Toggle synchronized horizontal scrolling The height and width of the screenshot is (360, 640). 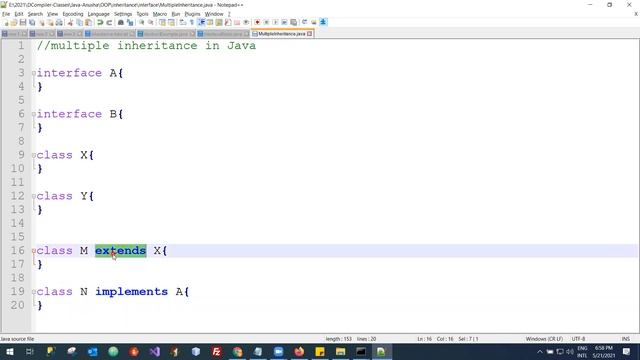coord(171,22)
